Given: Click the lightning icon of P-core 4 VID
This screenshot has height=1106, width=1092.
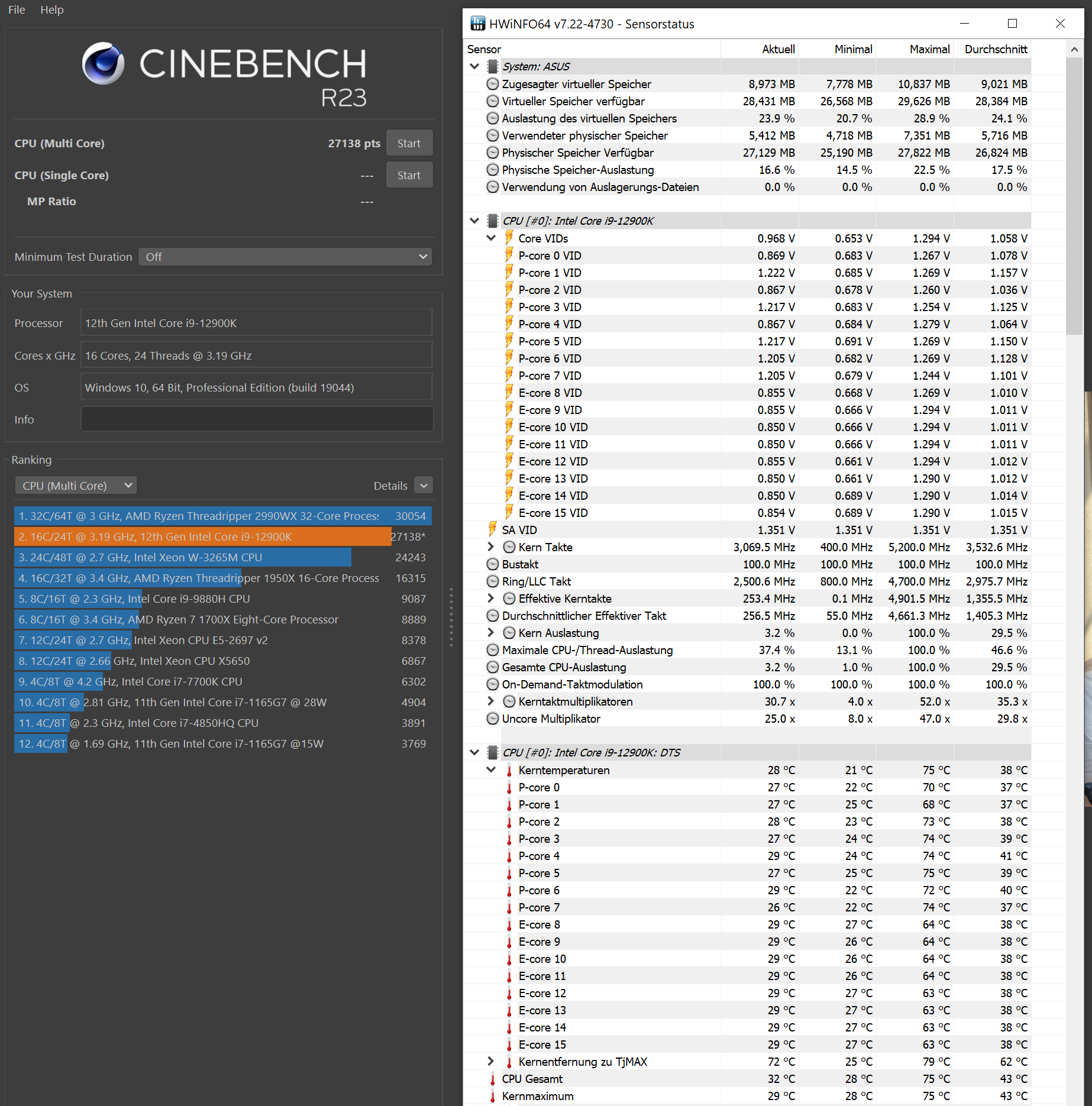Looking at the screenshot, I should coord(509,324).
